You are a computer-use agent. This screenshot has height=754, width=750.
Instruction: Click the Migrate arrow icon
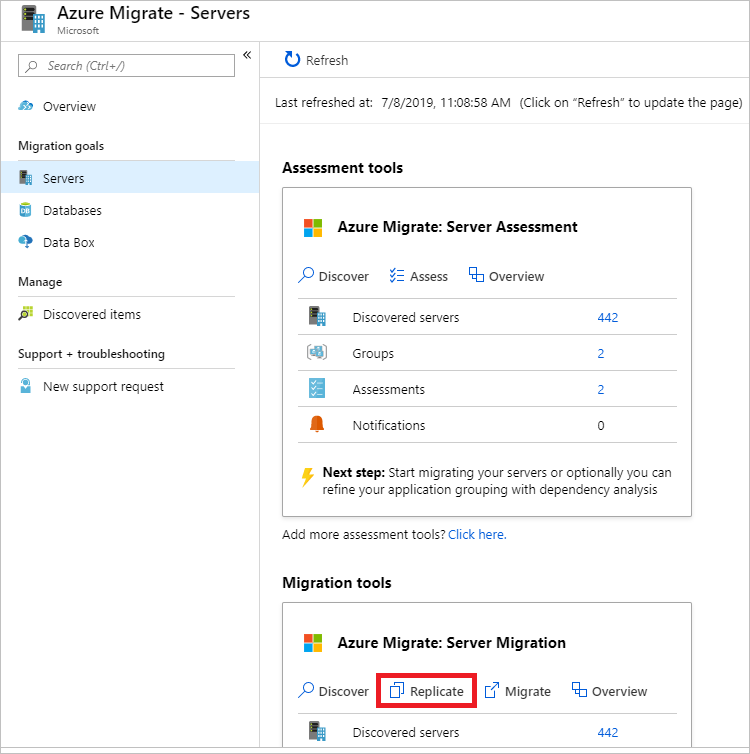(491, 690)
